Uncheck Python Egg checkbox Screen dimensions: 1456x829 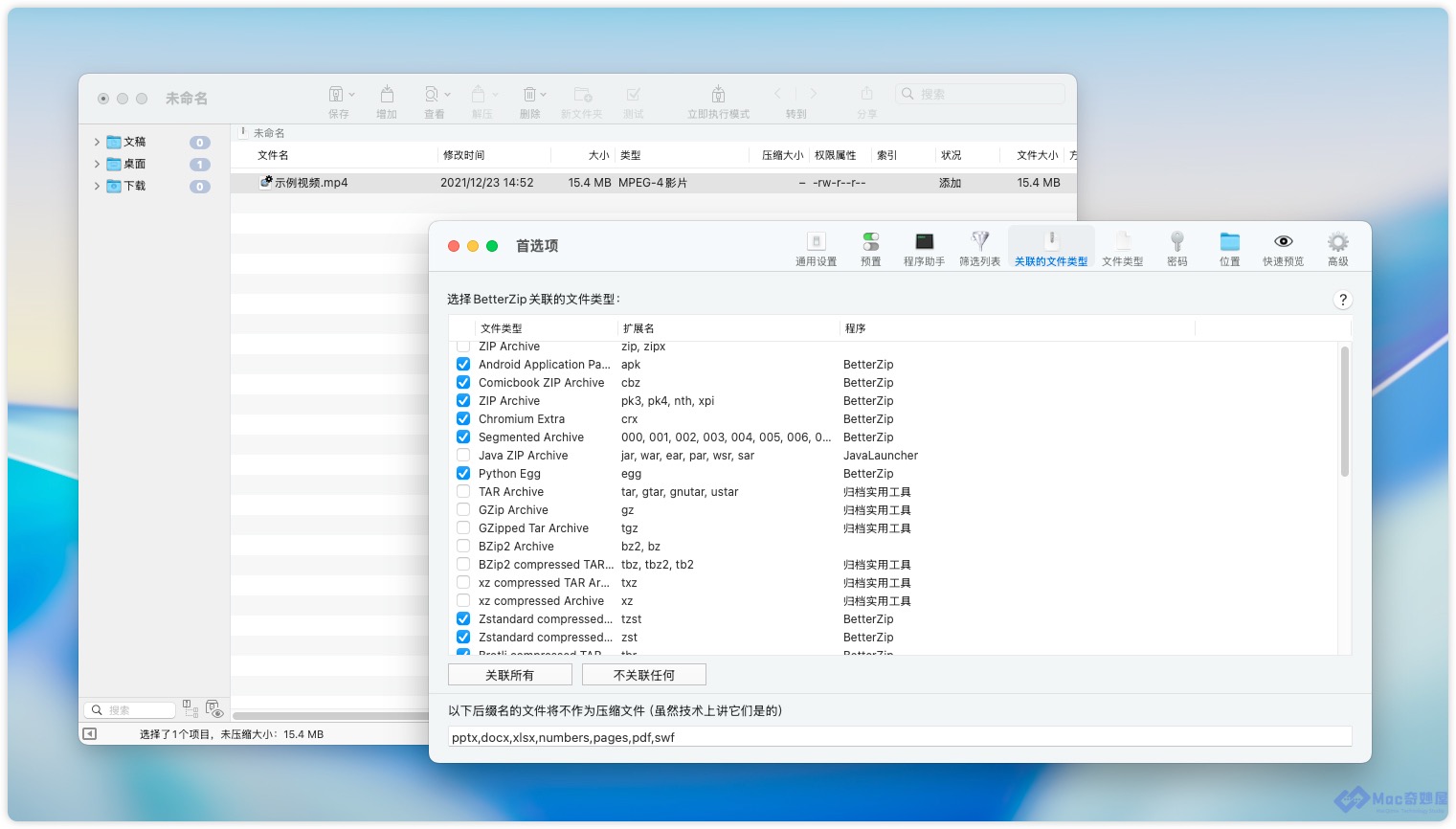463,473
